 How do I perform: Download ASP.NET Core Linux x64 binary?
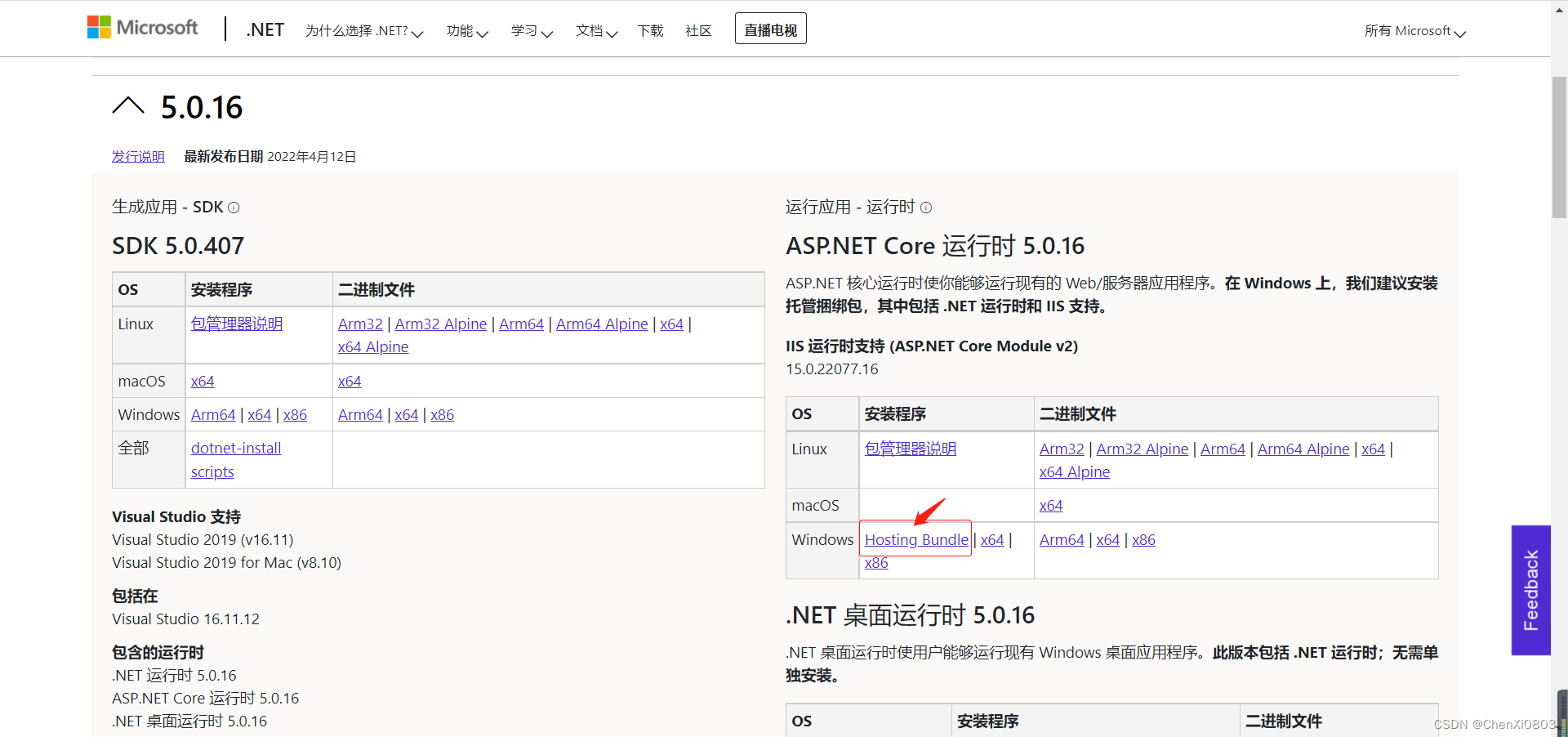pyautogui.click(x=1374, y=449)
